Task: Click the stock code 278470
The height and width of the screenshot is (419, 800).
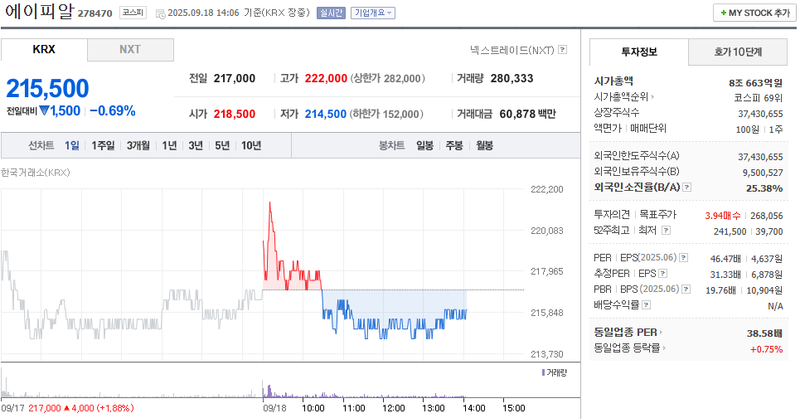Action: tap(95, 13)
